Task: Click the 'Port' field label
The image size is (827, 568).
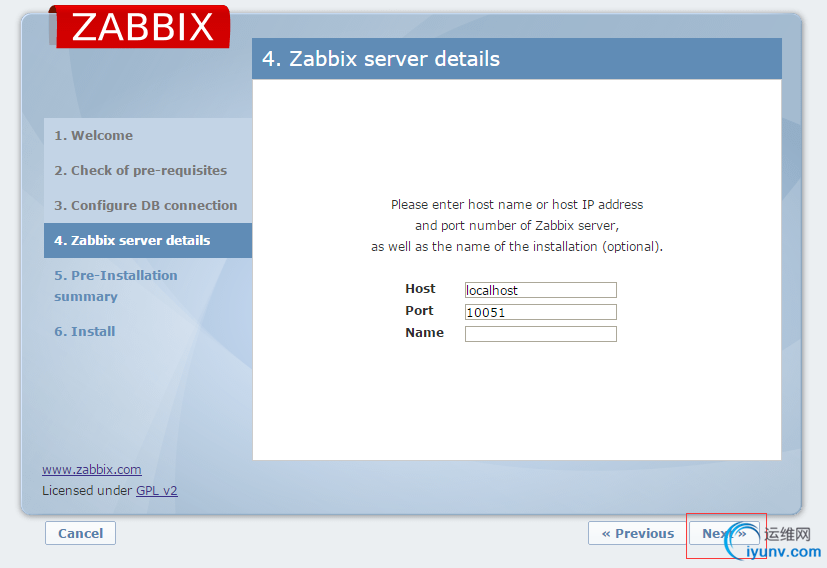Action: [x=419, y=311]
